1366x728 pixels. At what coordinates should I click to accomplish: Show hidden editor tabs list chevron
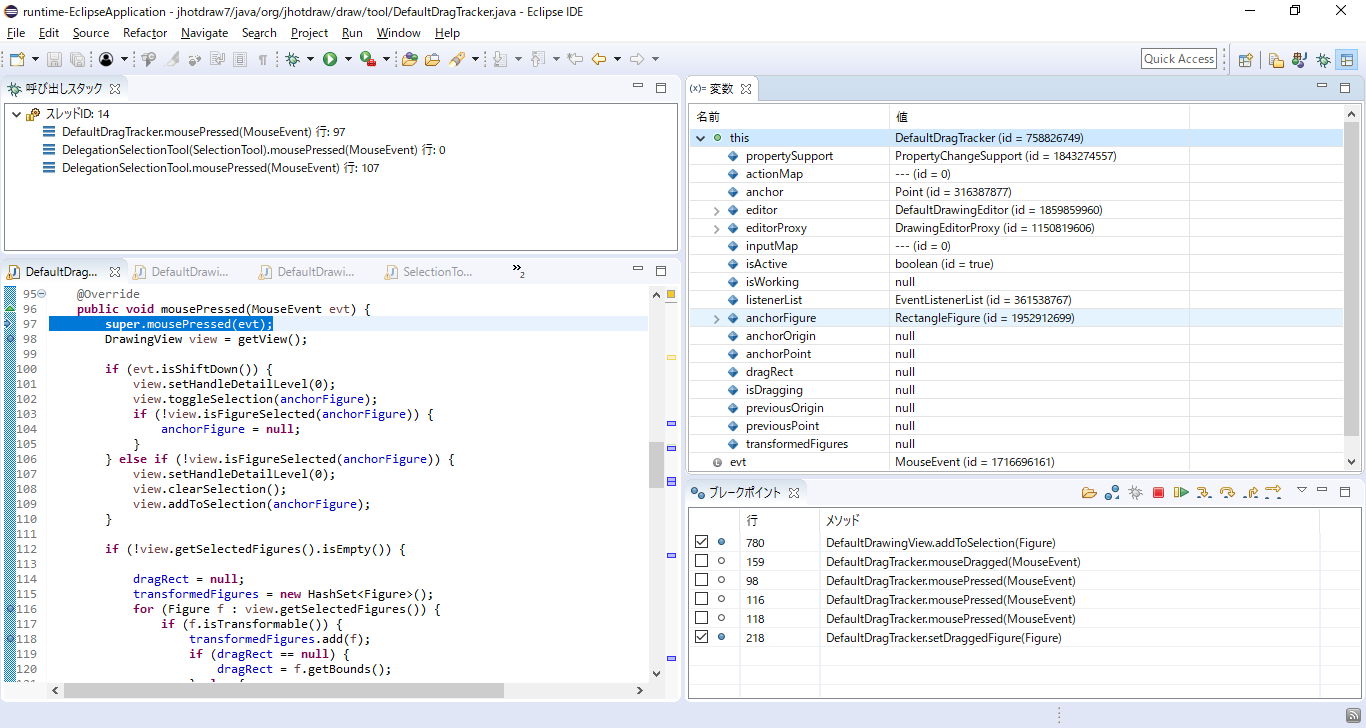click(518, 270)
